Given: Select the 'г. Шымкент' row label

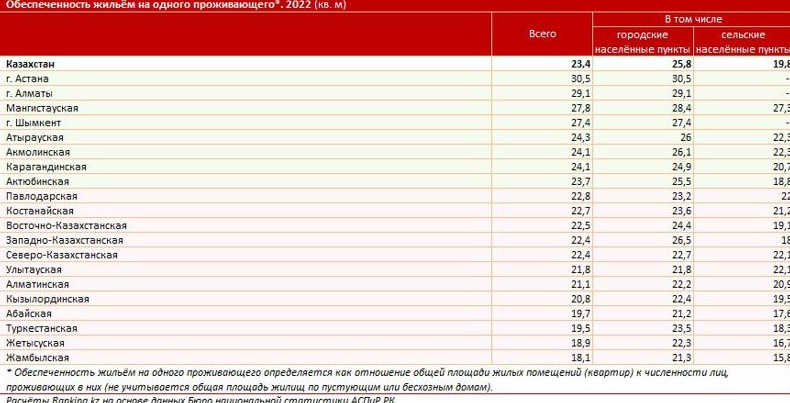Looking at the screenshot, I should (33, 122).
